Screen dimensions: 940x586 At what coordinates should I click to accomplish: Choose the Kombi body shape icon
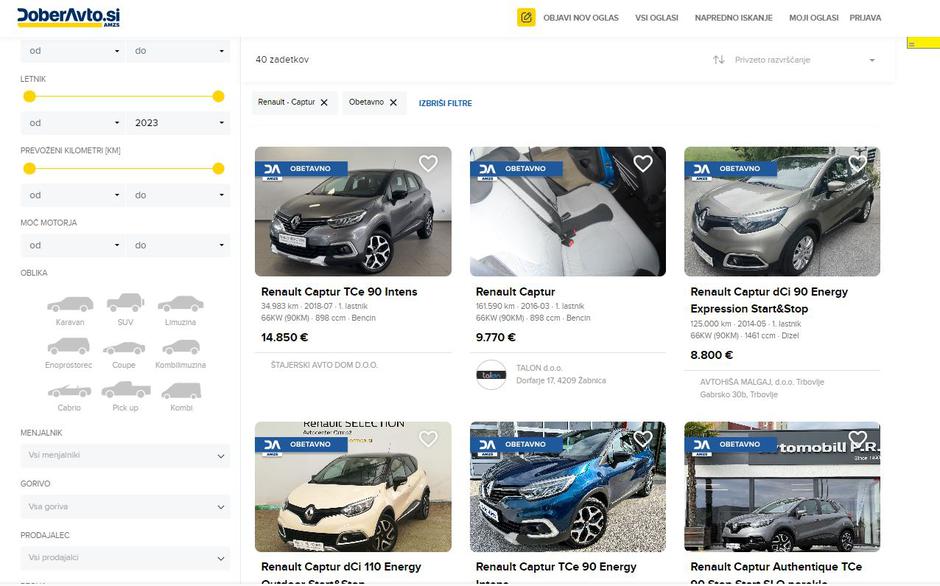point(181,392)
